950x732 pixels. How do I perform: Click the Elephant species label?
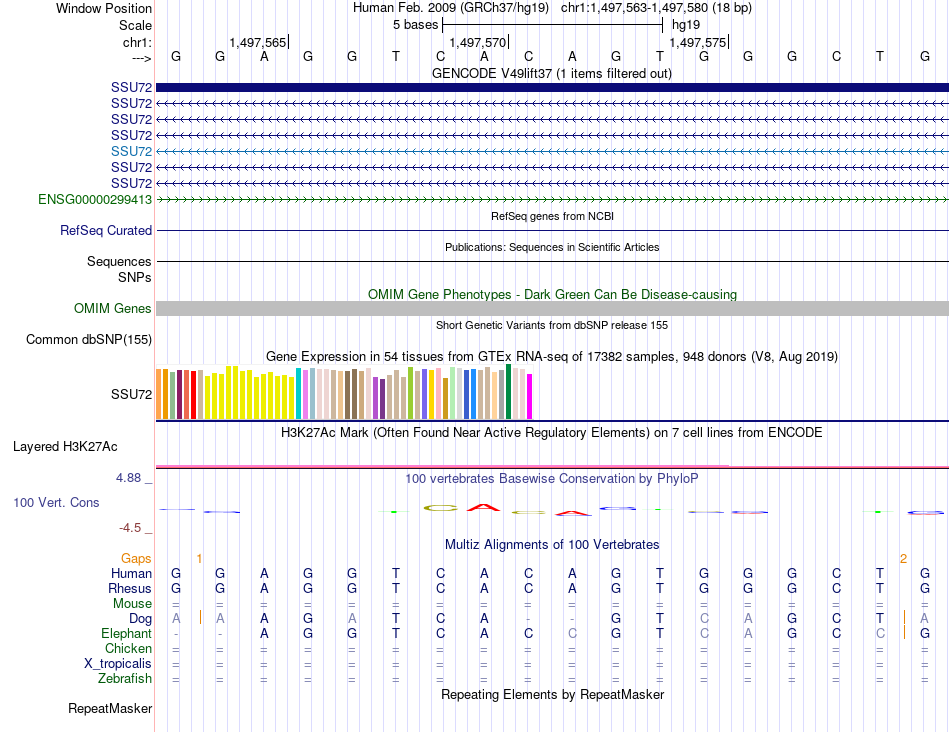pyautogui.click(x=127, y=633)
